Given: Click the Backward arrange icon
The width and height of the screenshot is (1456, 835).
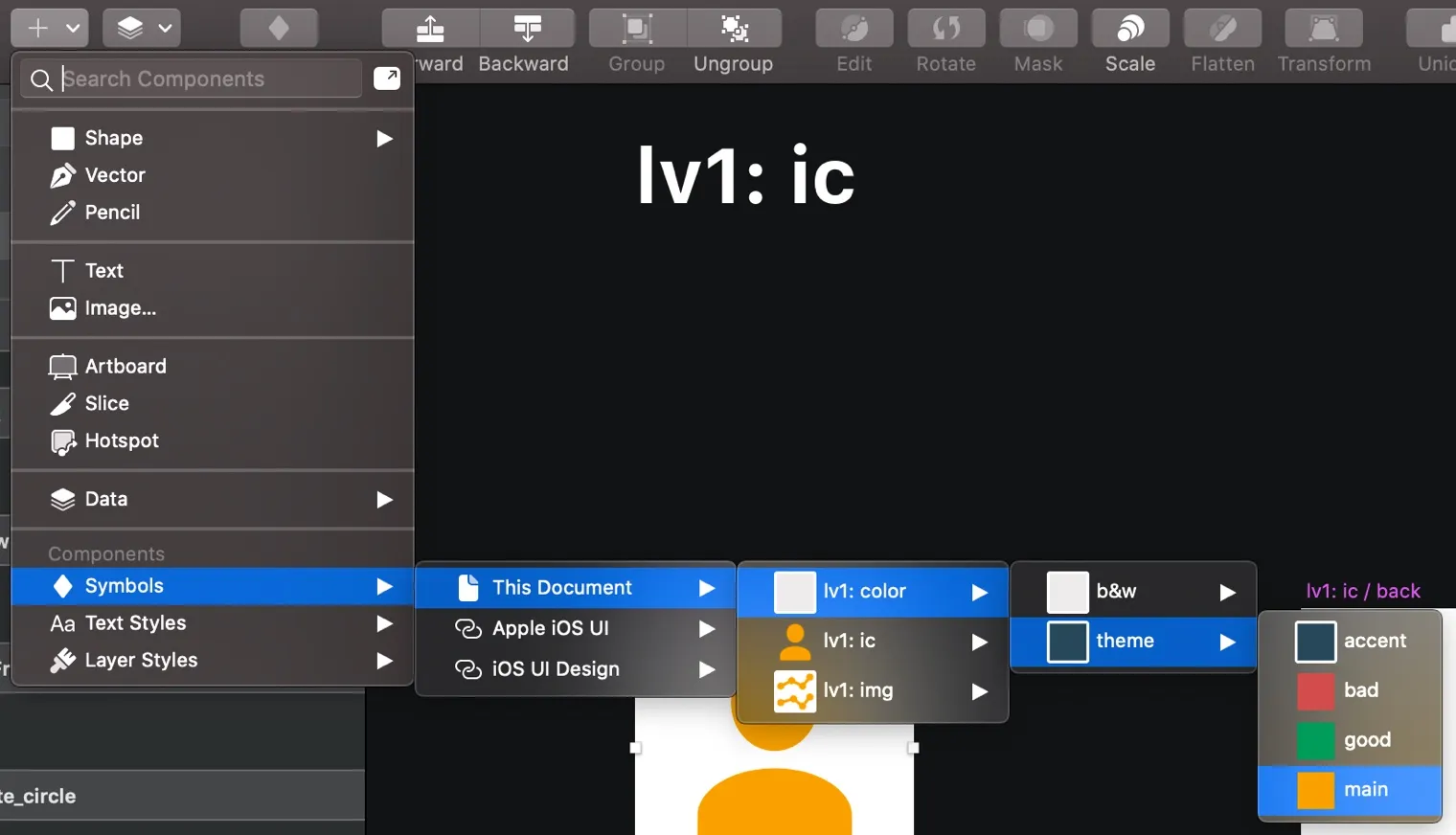Looking at the screenshot, I should (x=527, y=29).
